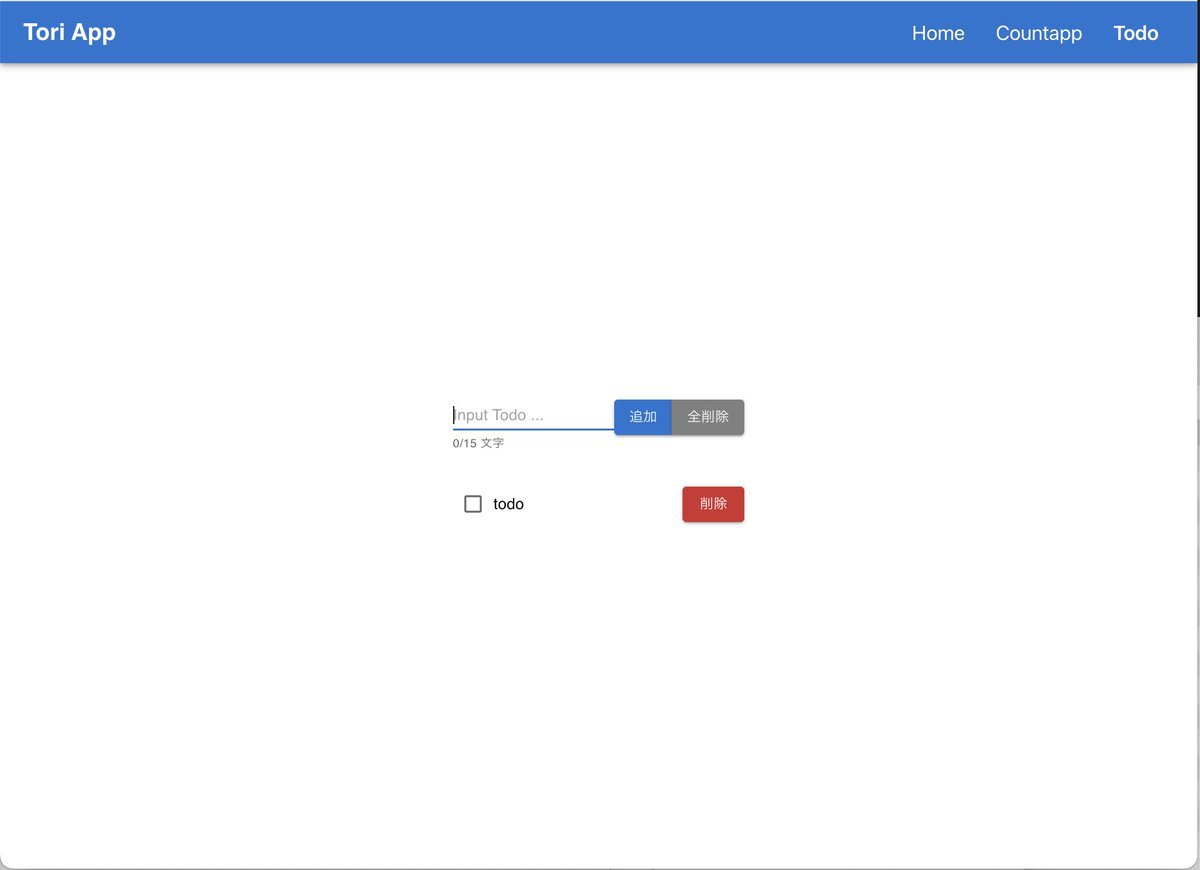Image resolution: width=1200 pixels, height=870 pixels.
Task: Click the "todo" item label
Action: pyautogui.click(x=508, y=504)
